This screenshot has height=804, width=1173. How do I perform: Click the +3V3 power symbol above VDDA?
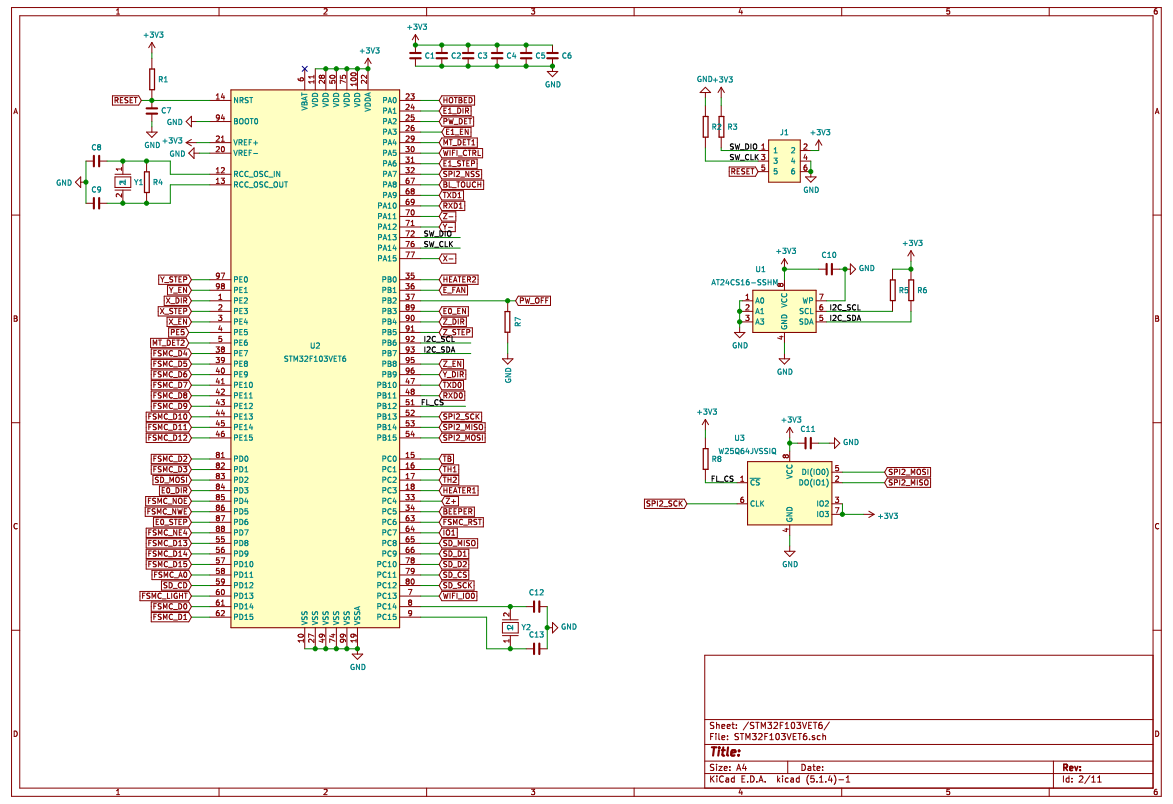[368, 58]
